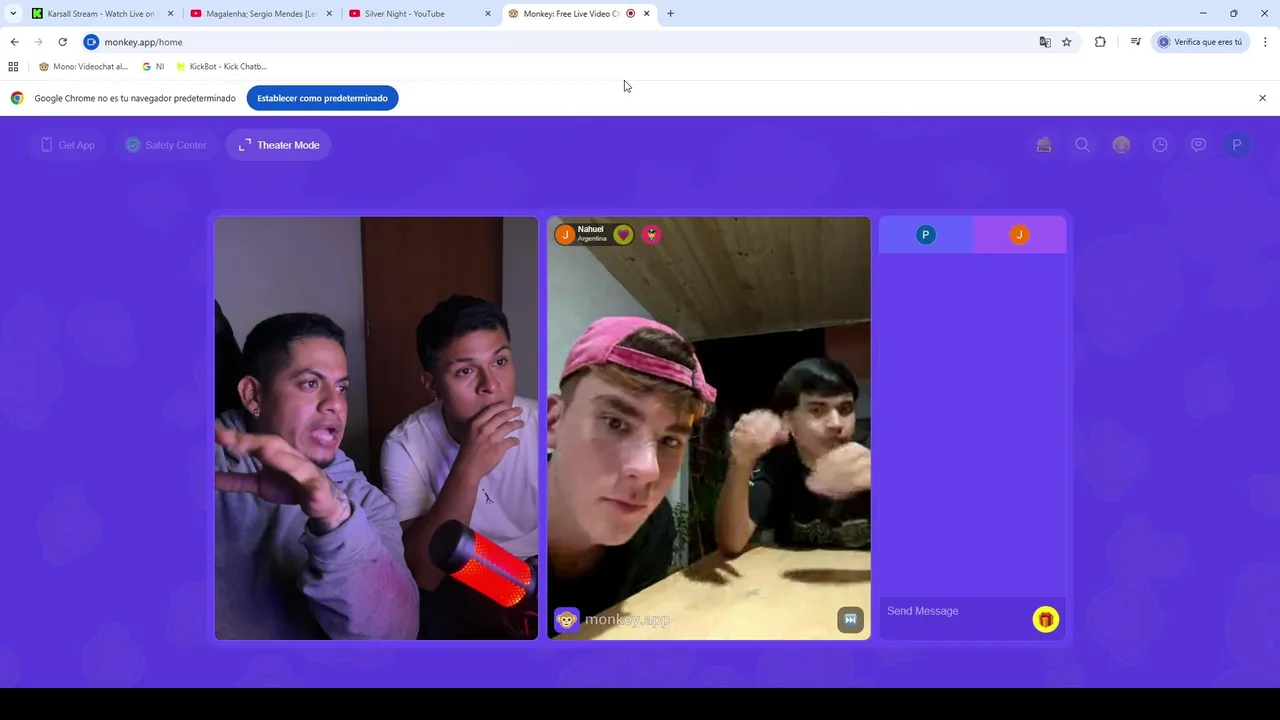The width and height of the screenshot is (1280, 720).
Task: Dismiss the default browser notification bar
Action: point(1262,98)
